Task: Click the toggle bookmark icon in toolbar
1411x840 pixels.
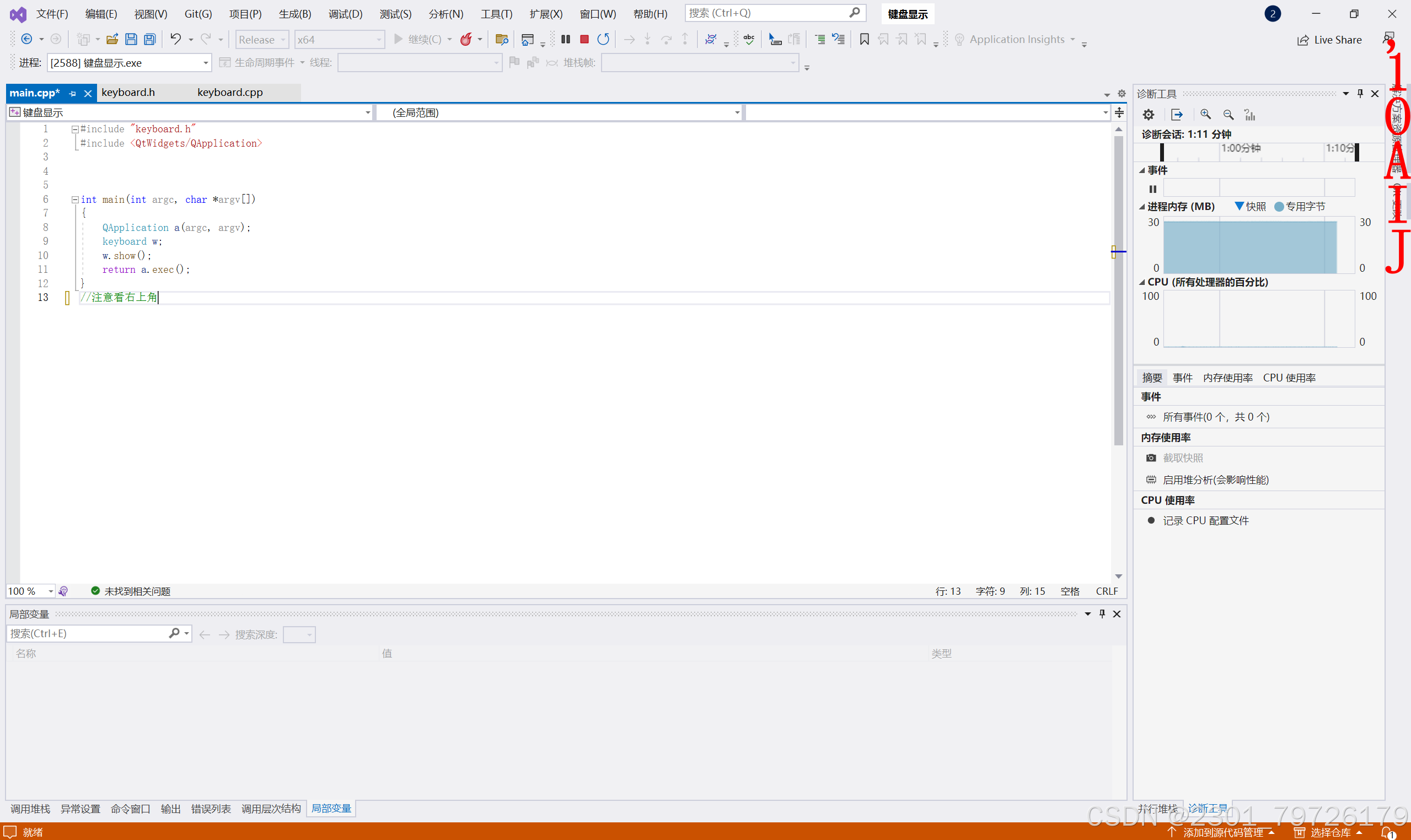Action: pos(864,39)
